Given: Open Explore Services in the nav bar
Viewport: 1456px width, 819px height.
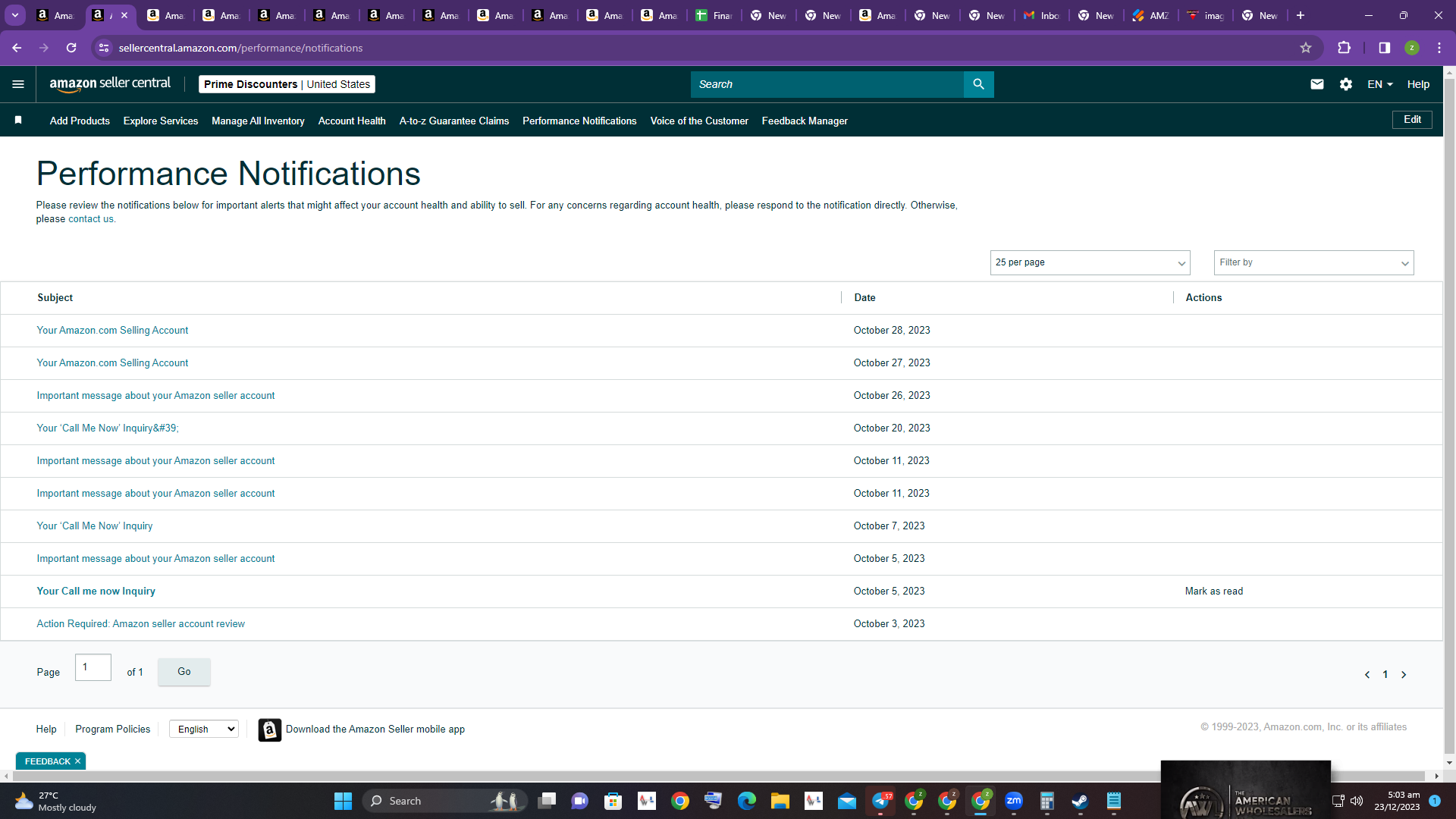Looking at the screenshot, I should point(161,121).
